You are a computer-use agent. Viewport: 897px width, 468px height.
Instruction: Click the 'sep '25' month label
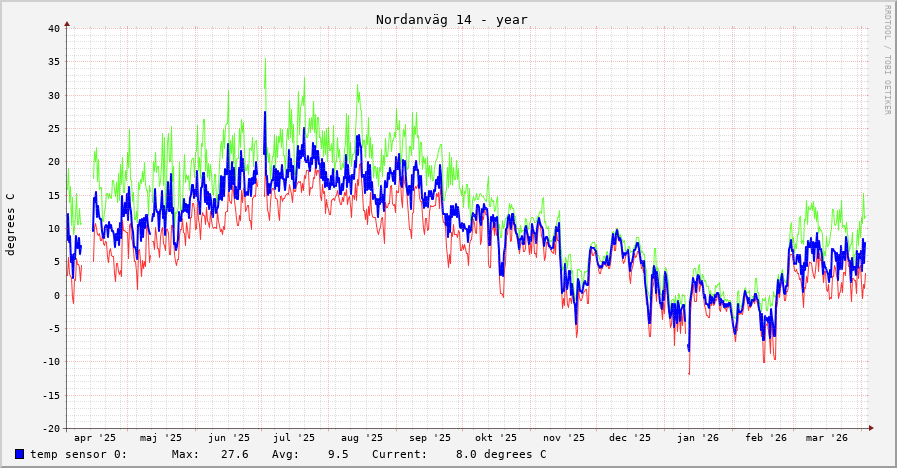tap(430, 438)
